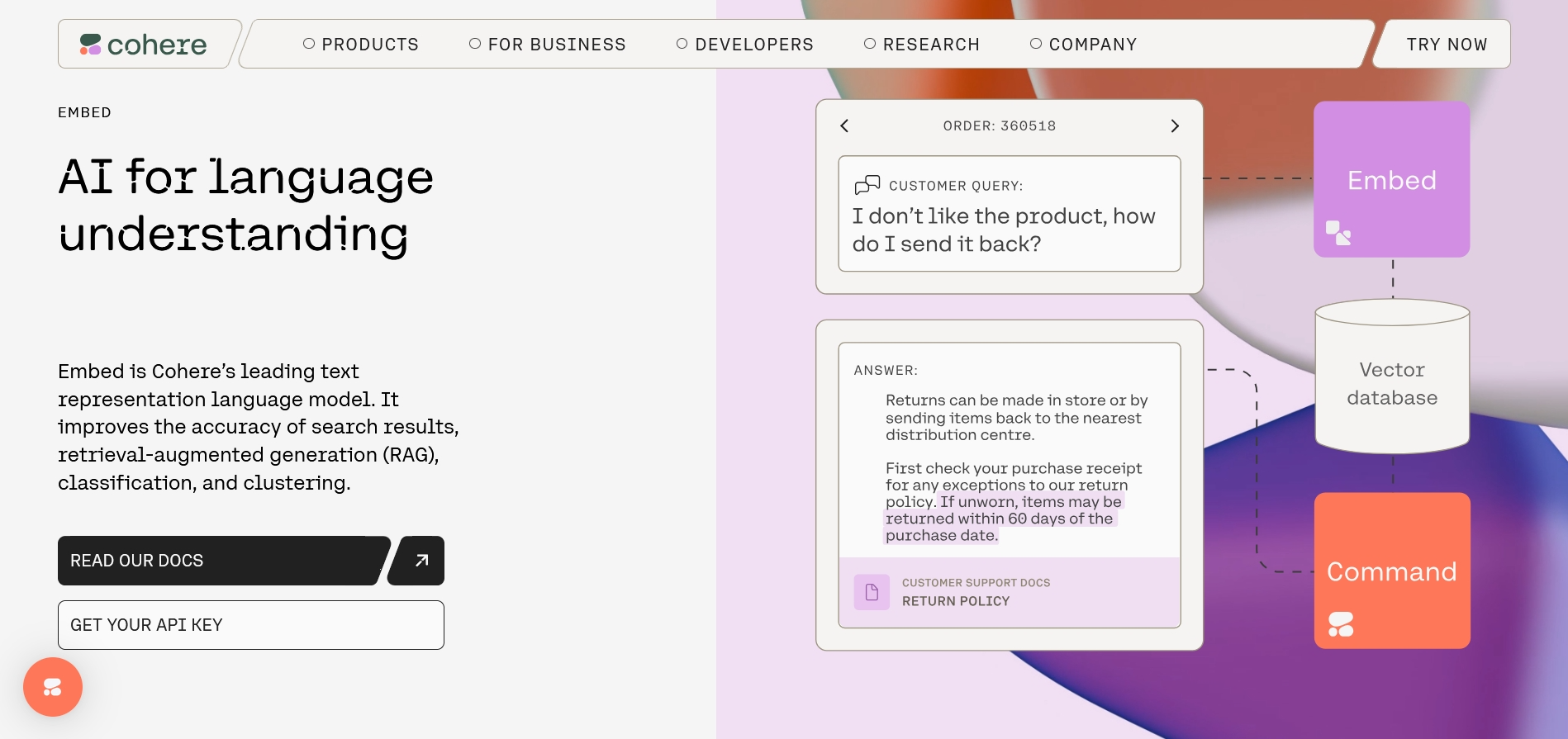
Task: Click the 'CUSTOMER SUPPORT DOCS' label
Action: point(976,583)
